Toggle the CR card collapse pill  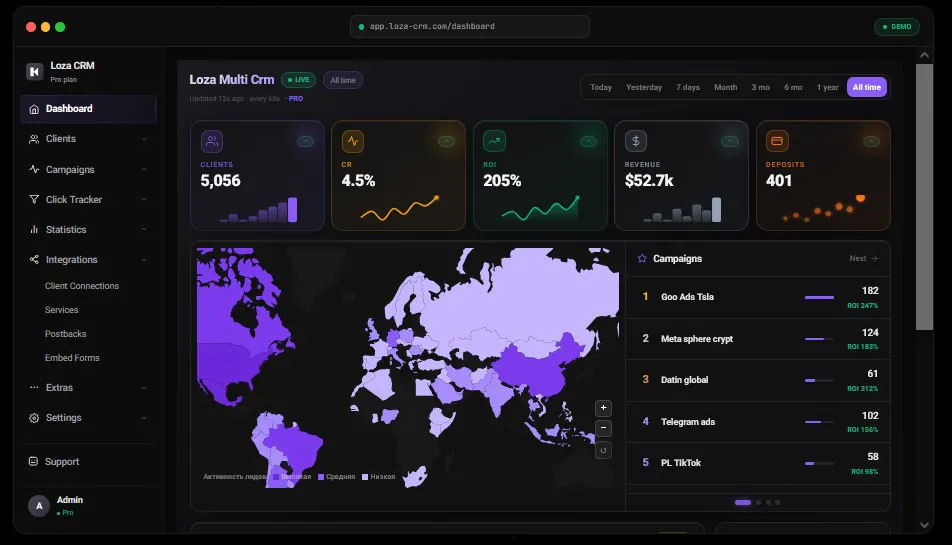[x=446, y=141]
